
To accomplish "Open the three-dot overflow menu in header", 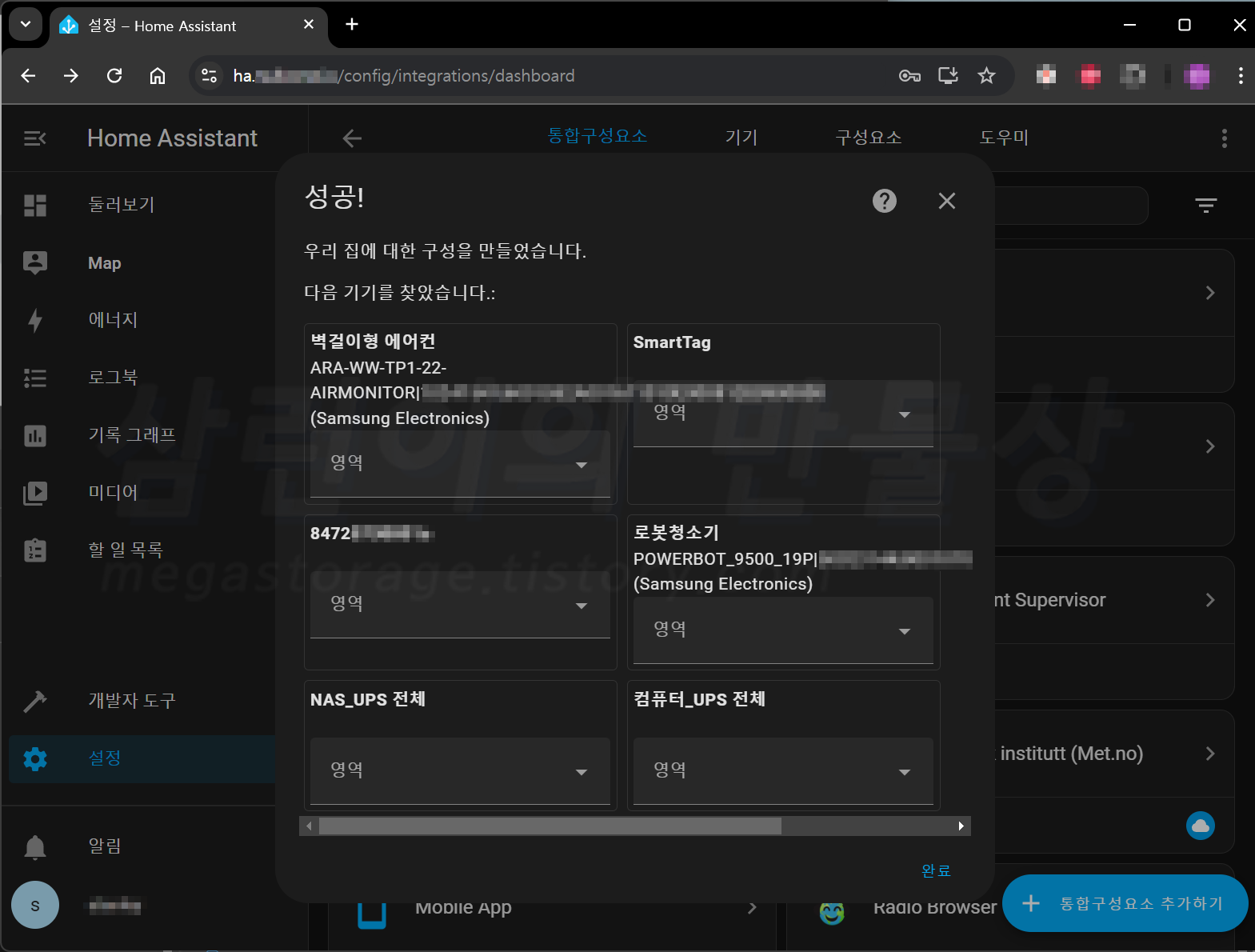I will (x=1225, y=138).
